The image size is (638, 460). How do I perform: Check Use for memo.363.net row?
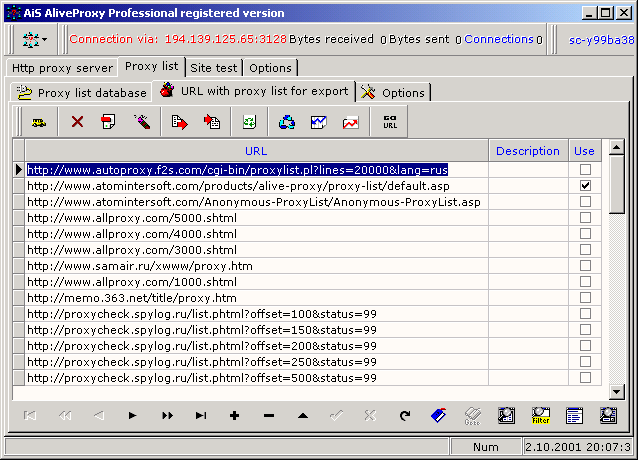(585, 298)
